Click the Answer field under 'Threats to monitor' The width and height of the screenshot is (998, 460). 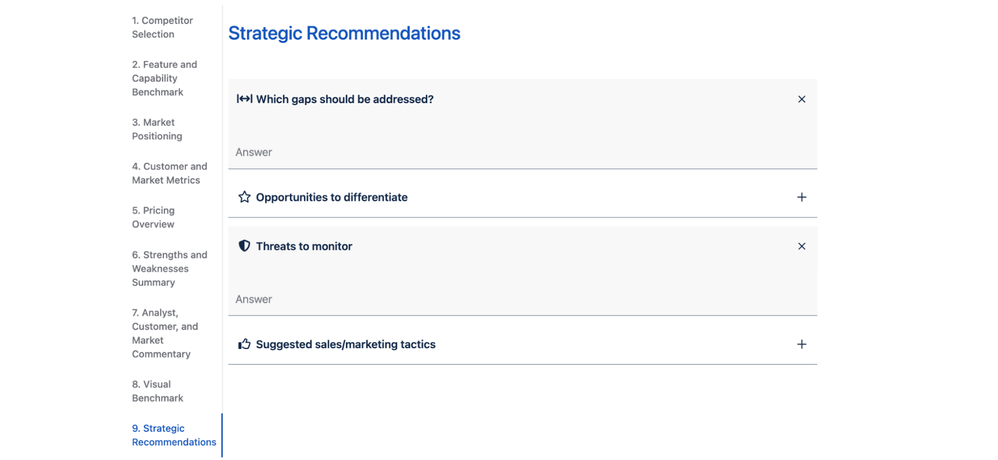point(522,299)
